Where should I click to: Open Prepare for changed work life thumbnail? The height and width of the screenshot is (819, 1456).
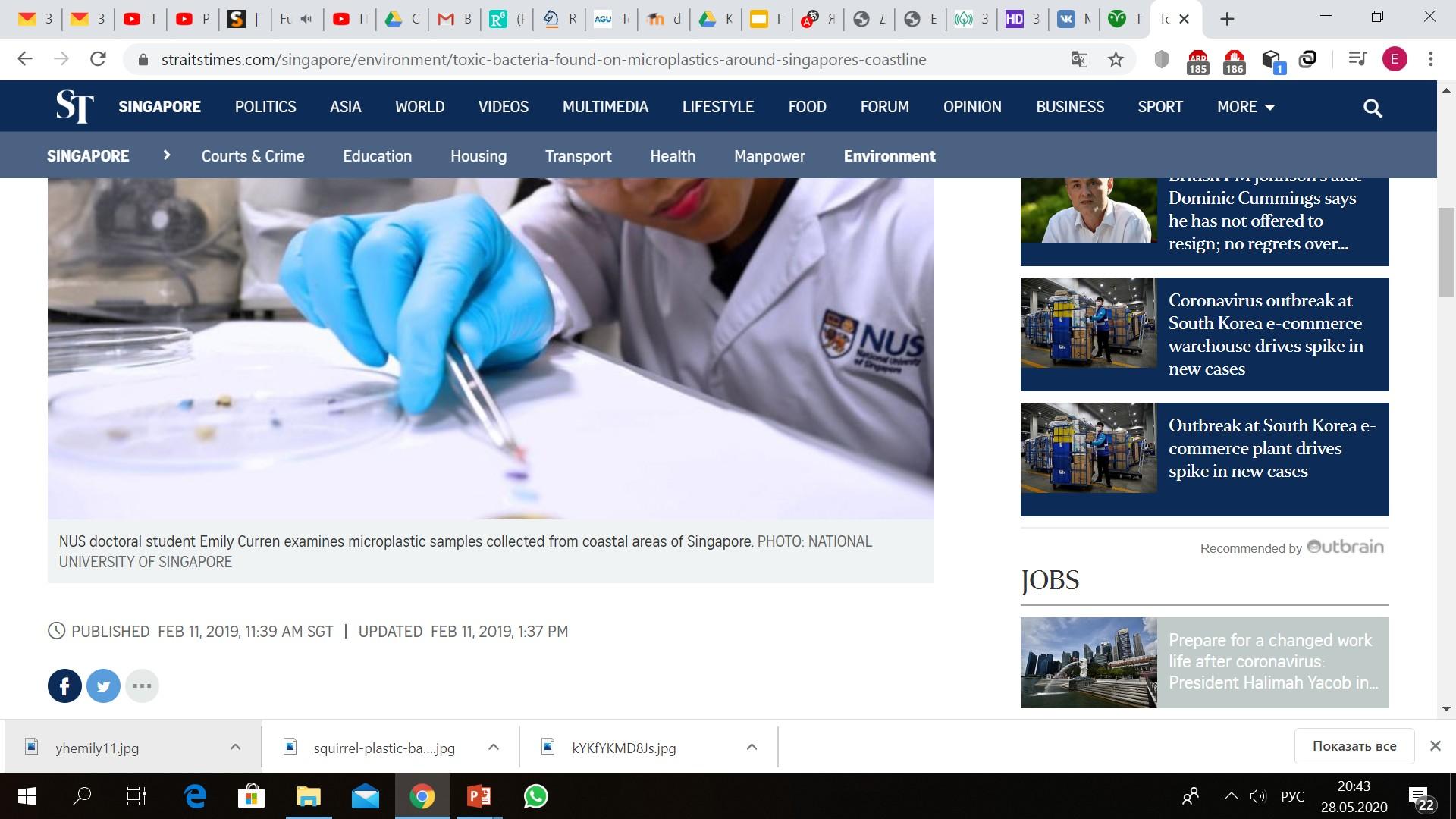[1088, 662]
